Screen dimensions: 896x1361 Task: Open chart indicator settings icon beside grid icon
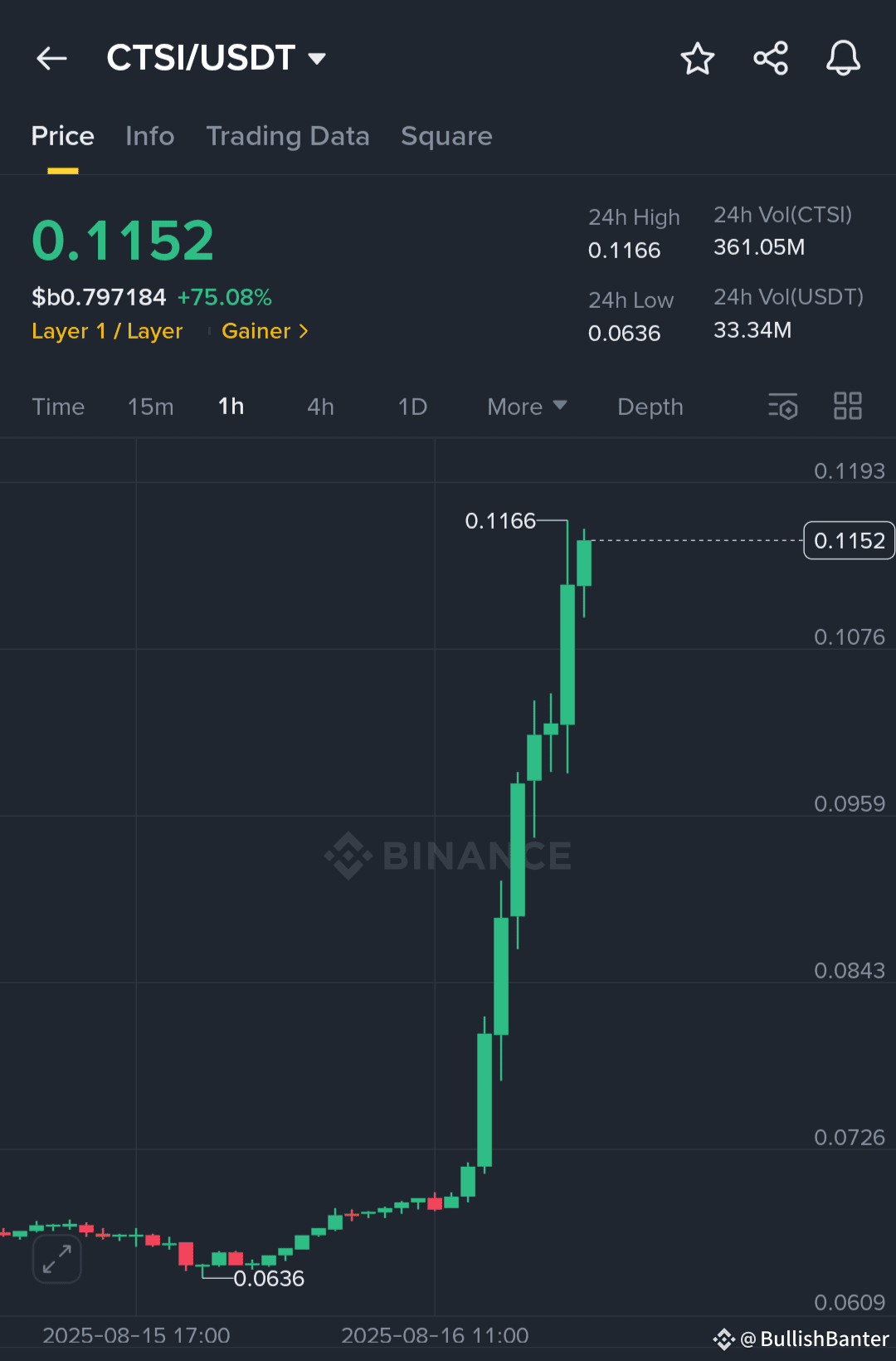click(x=782, y=407)
